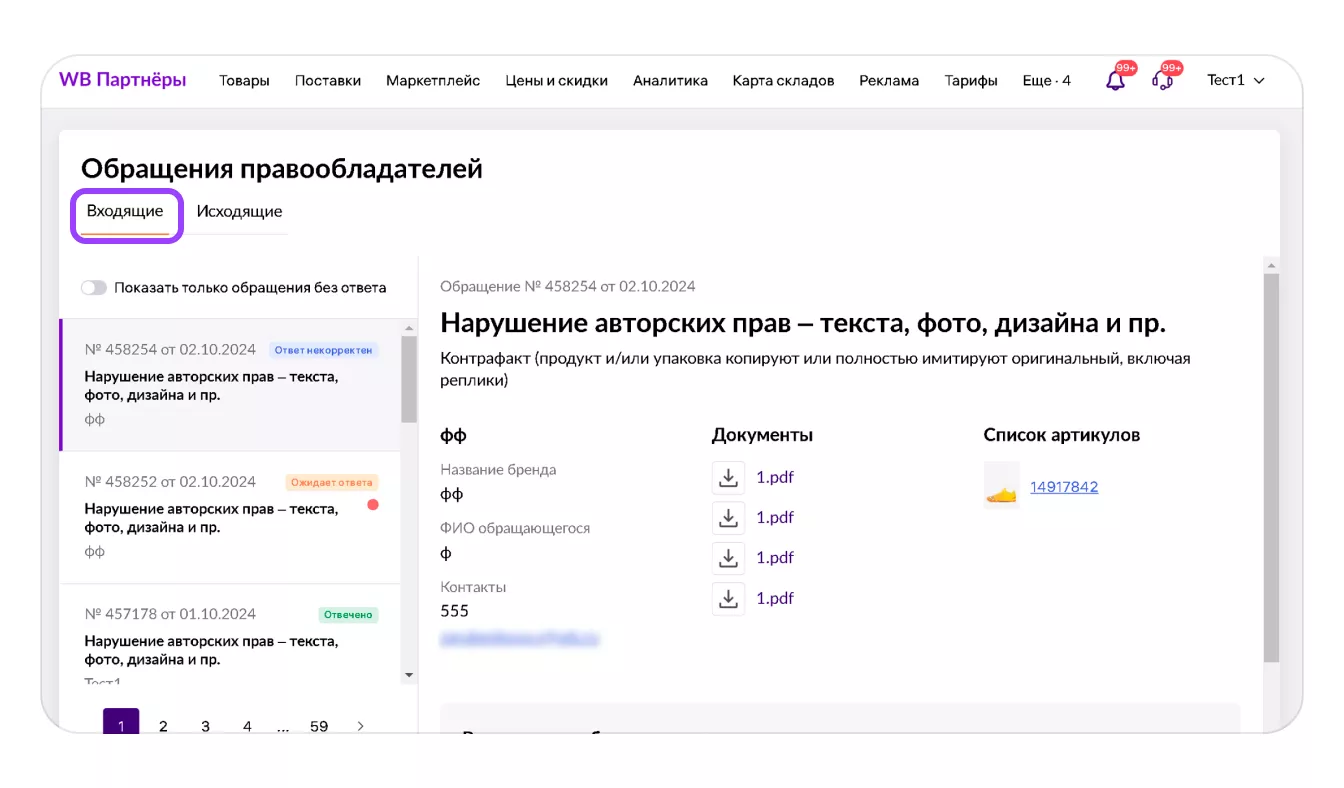The width and height of the screenshot is (1344, 788).
Task: Open the Поставки menu
Action: [x=328, y=81]
